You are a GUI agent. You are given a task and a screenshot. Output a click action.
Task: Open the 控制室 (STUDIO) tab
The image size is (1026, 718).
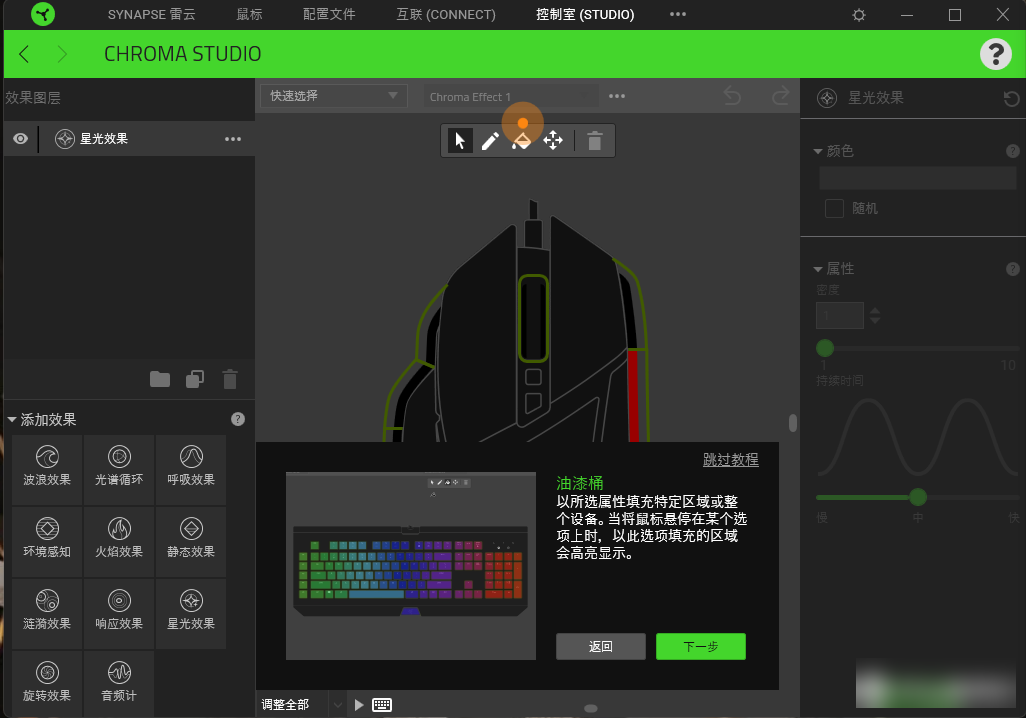pos(586,14)
